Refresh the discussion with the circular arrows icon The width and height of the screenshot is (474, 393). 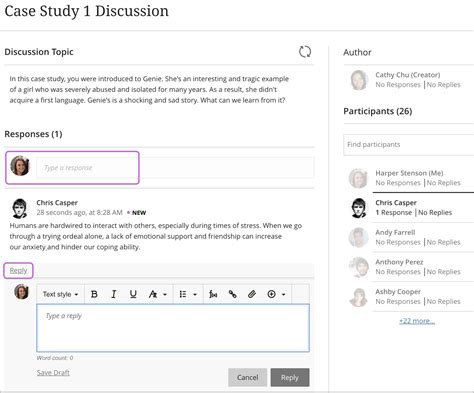tap(305, 52)
